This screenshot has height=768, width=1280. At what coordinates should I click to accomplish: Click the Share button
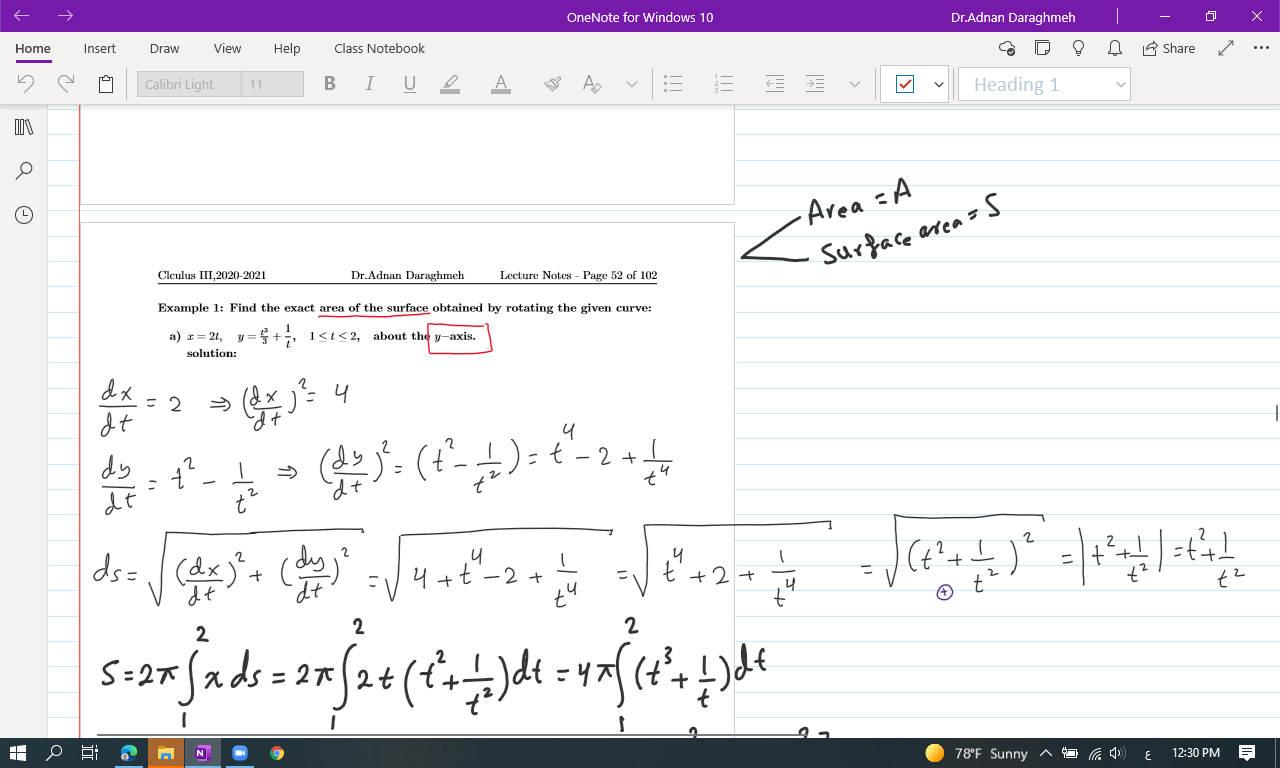click(1168, 48)
